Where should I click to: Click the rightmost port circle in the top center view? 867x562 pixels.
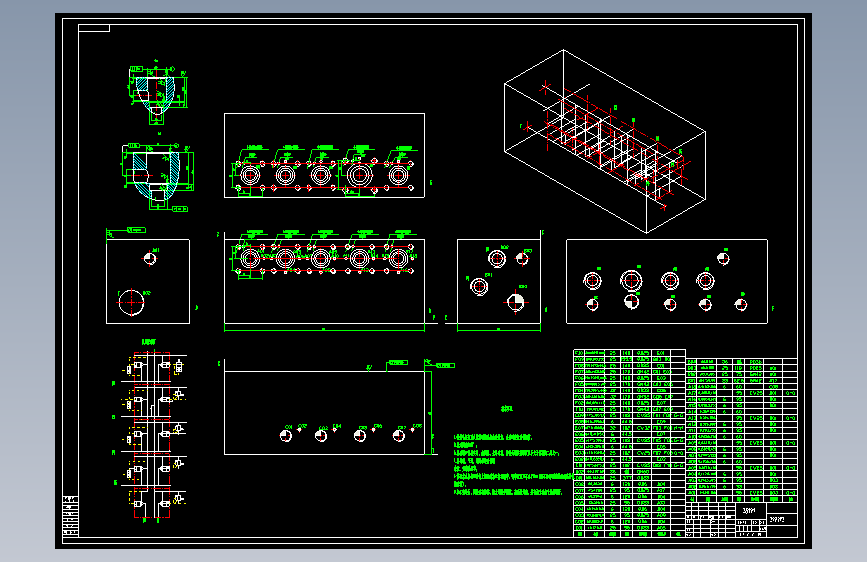(x=398, y=175)
